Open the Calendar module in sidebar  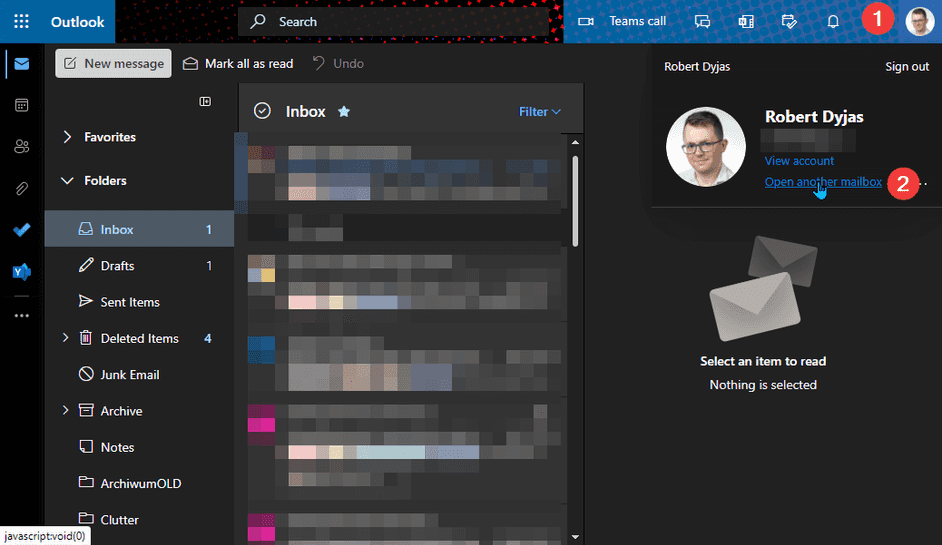(22, 105)
